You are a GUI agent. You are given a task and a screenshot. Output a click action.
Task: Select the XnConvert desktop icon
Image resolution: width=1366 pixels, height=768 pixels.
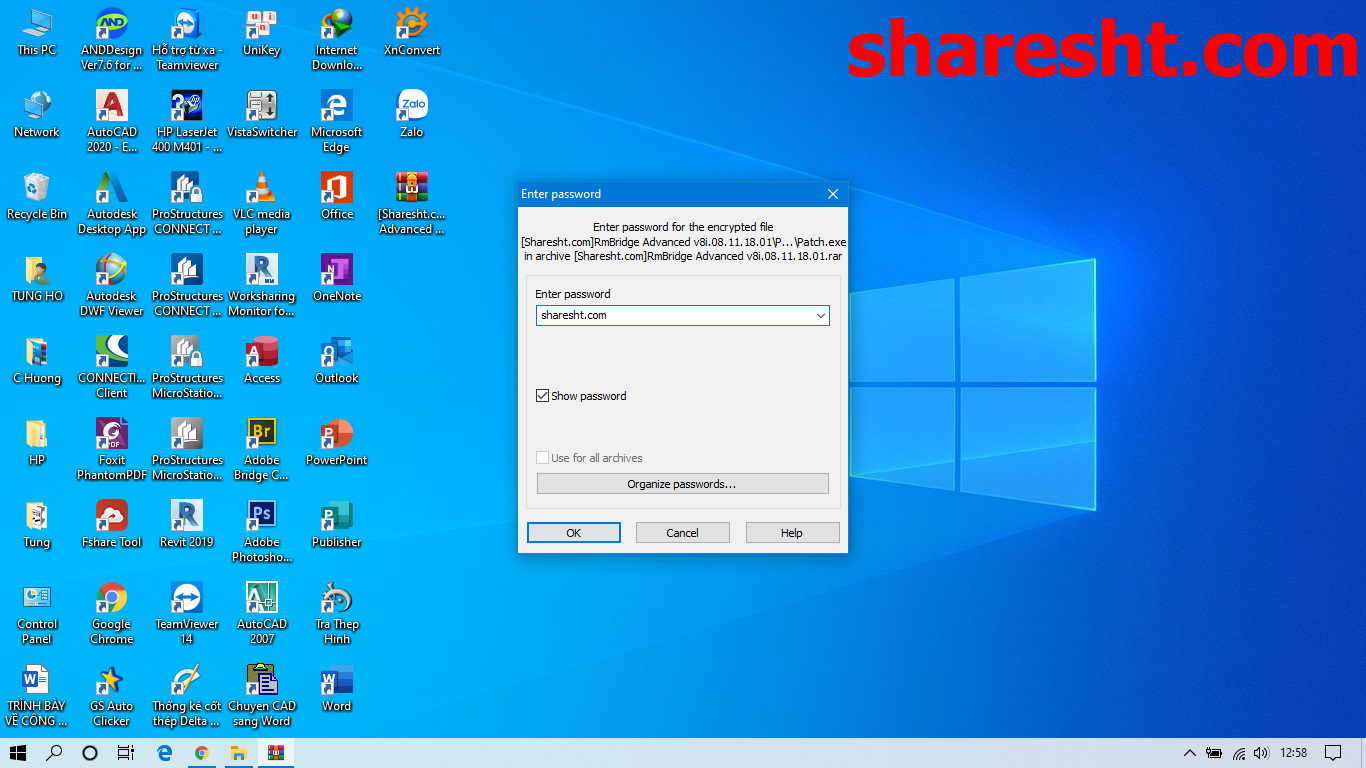pos(412,32)
